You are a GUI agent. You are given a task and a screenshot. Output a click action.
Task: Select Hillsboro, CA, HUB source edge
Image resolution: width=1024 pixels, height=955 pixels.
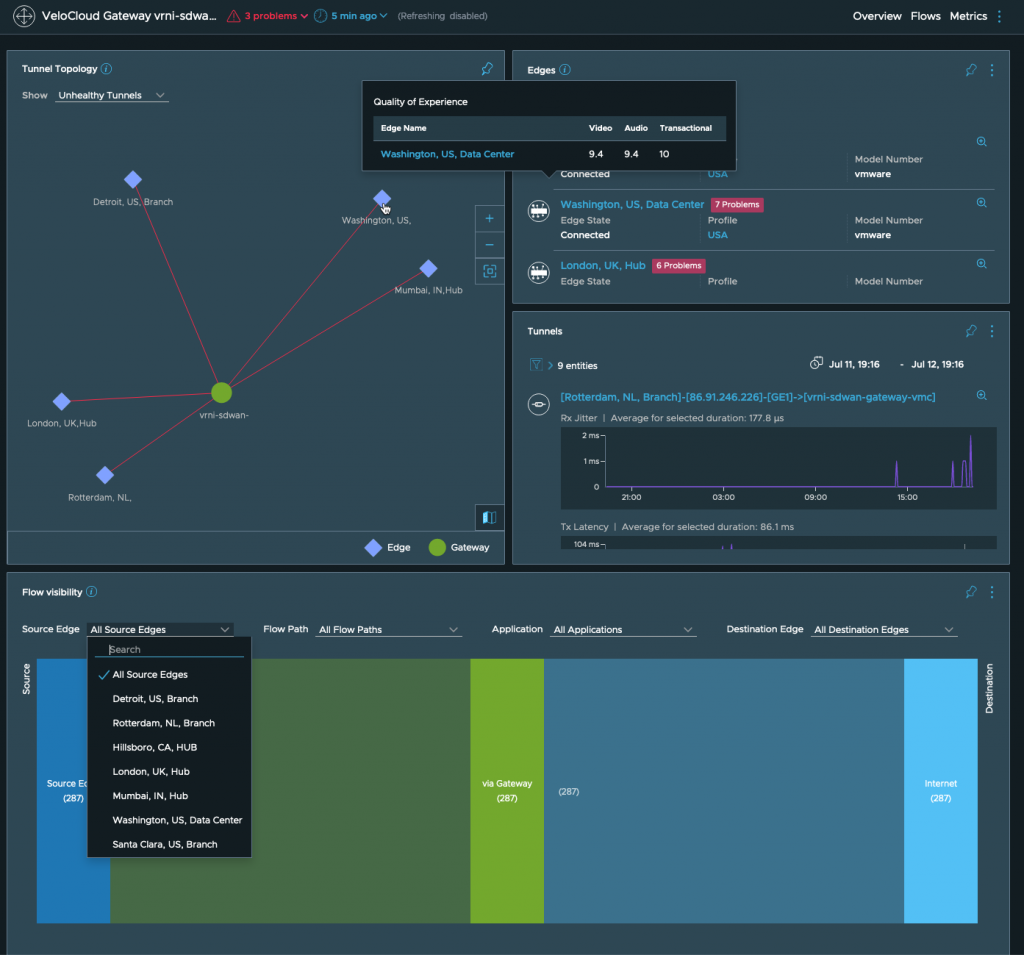[169, 747]
